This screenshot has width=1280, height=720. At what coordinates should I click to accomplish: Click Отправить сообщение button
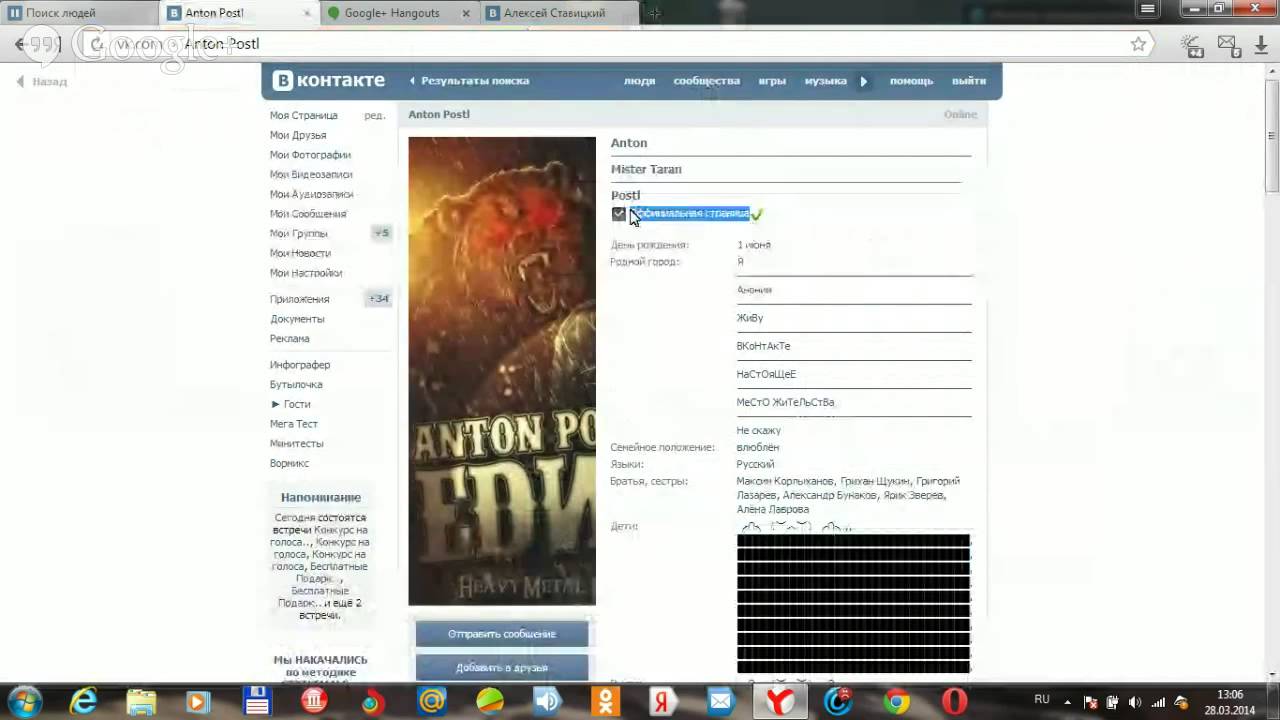502,634
